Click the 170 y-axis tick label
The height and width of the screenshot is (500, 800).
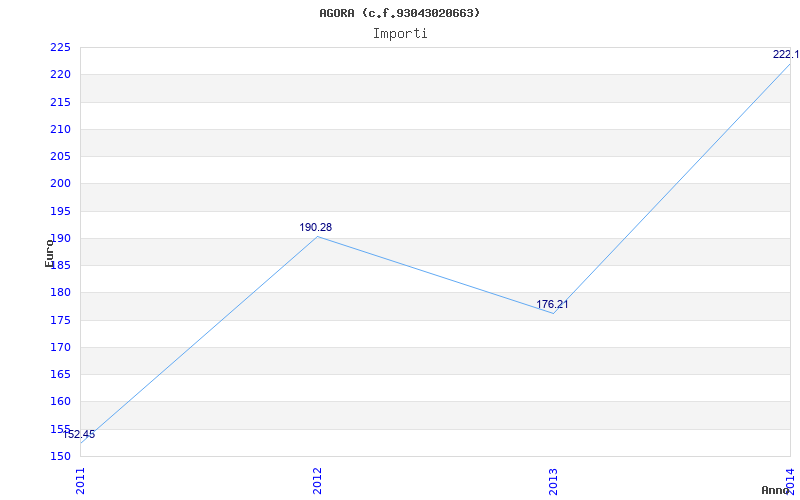point(59,347)
